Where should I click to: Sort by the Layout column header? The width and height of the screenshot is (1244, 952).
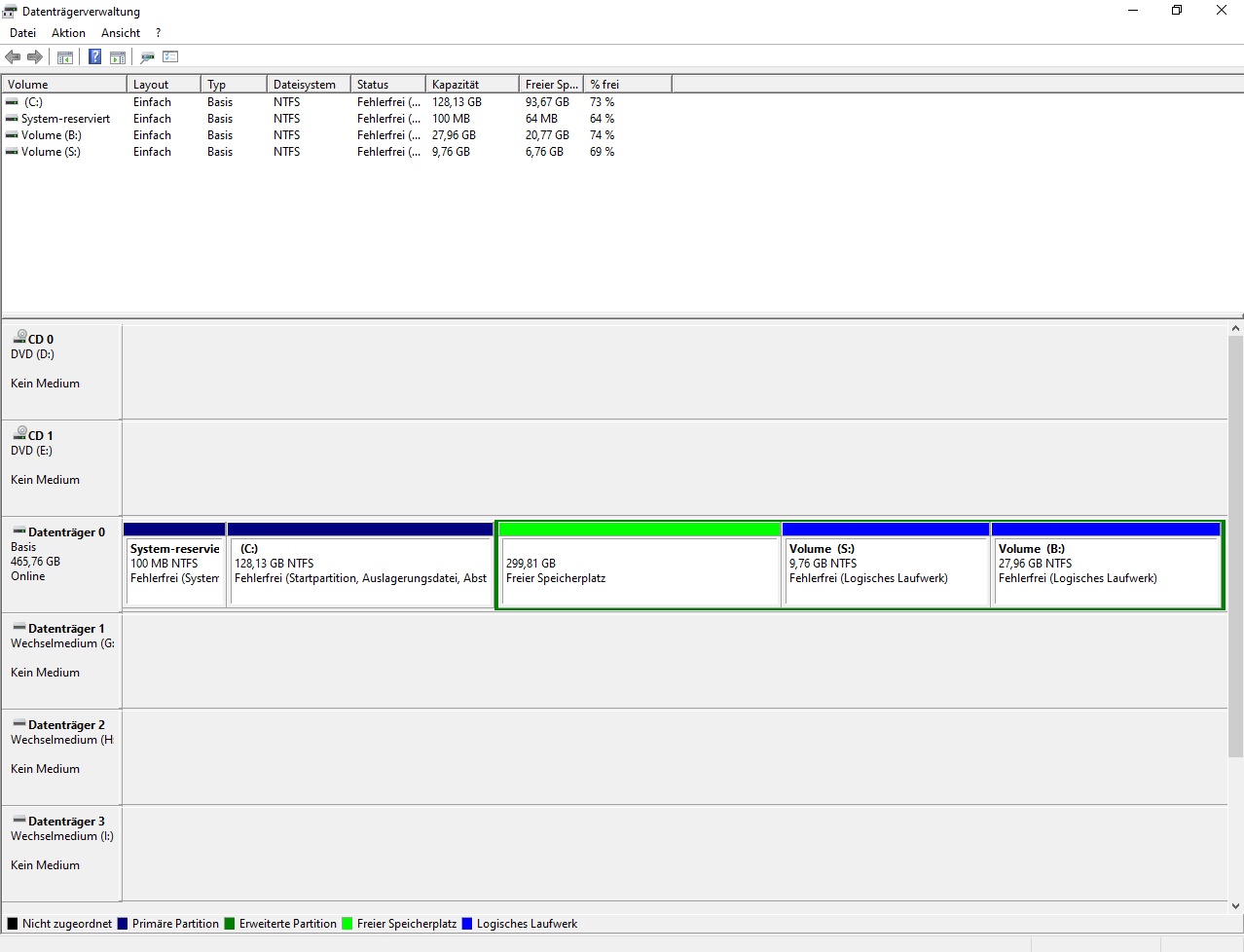164,84
